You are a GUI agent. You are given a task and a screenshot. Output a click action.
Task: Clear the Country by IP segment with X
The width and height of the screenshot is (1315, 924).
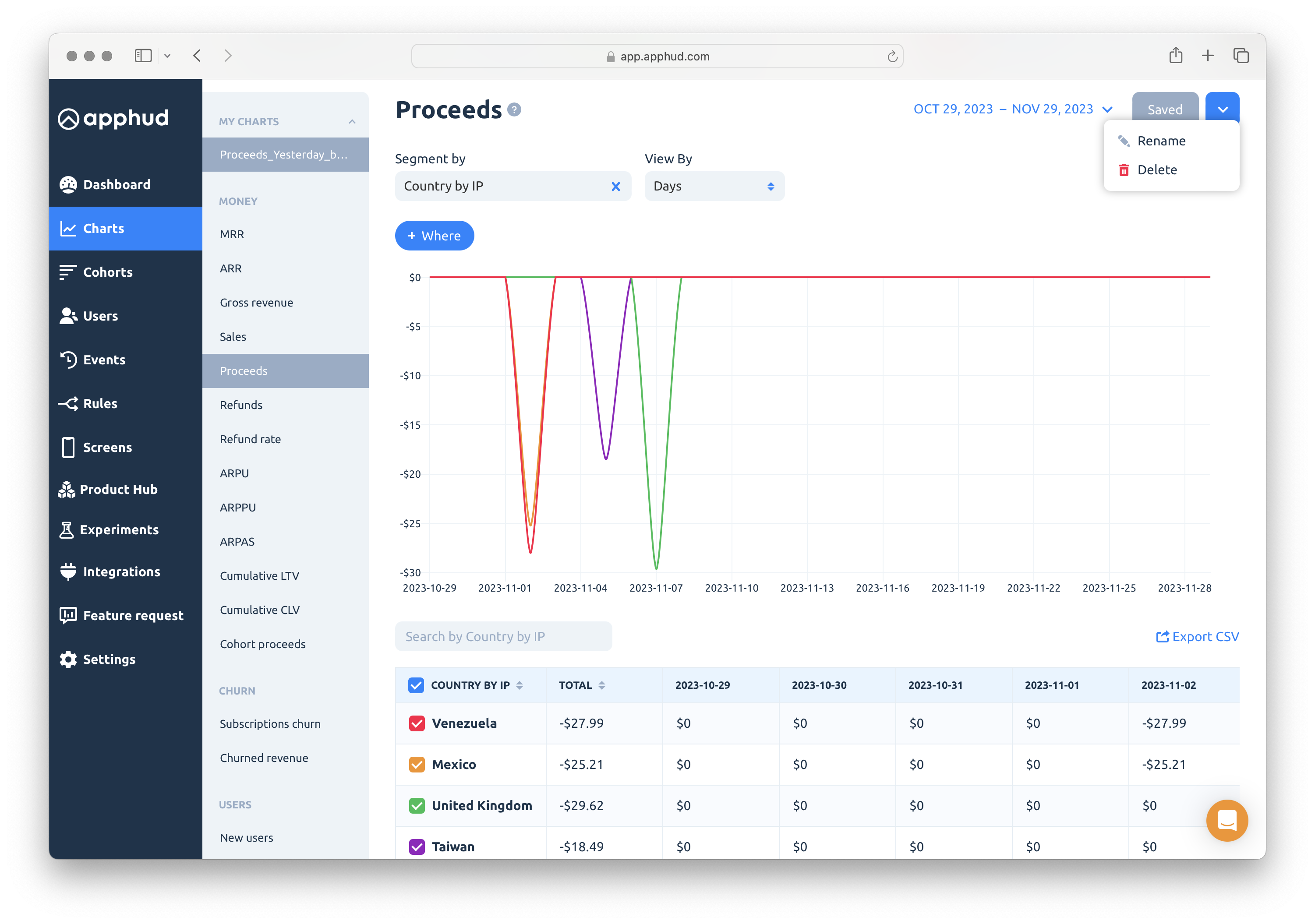coord(616,187)
